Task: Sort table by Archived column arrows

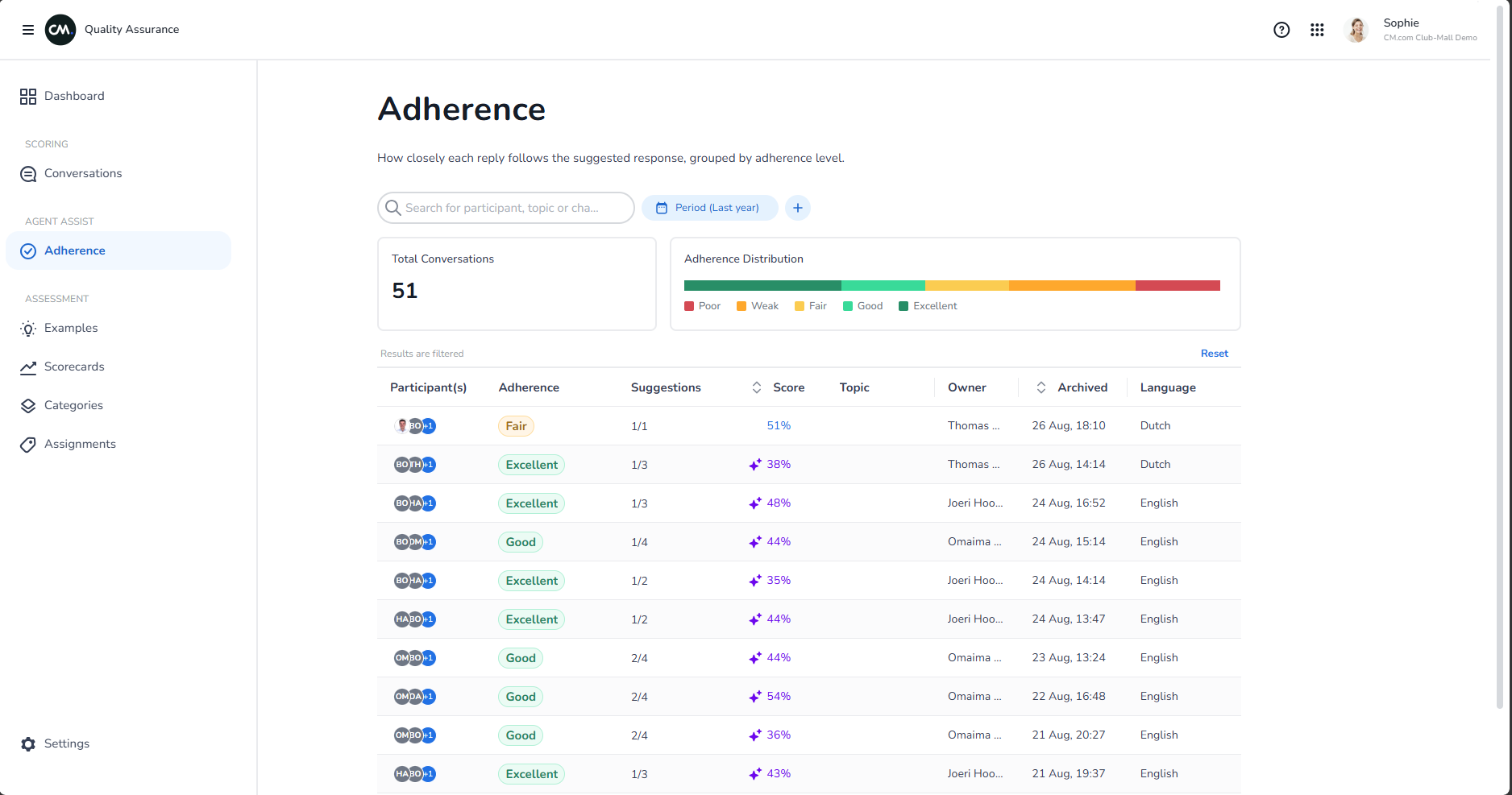Action: 1041,387
